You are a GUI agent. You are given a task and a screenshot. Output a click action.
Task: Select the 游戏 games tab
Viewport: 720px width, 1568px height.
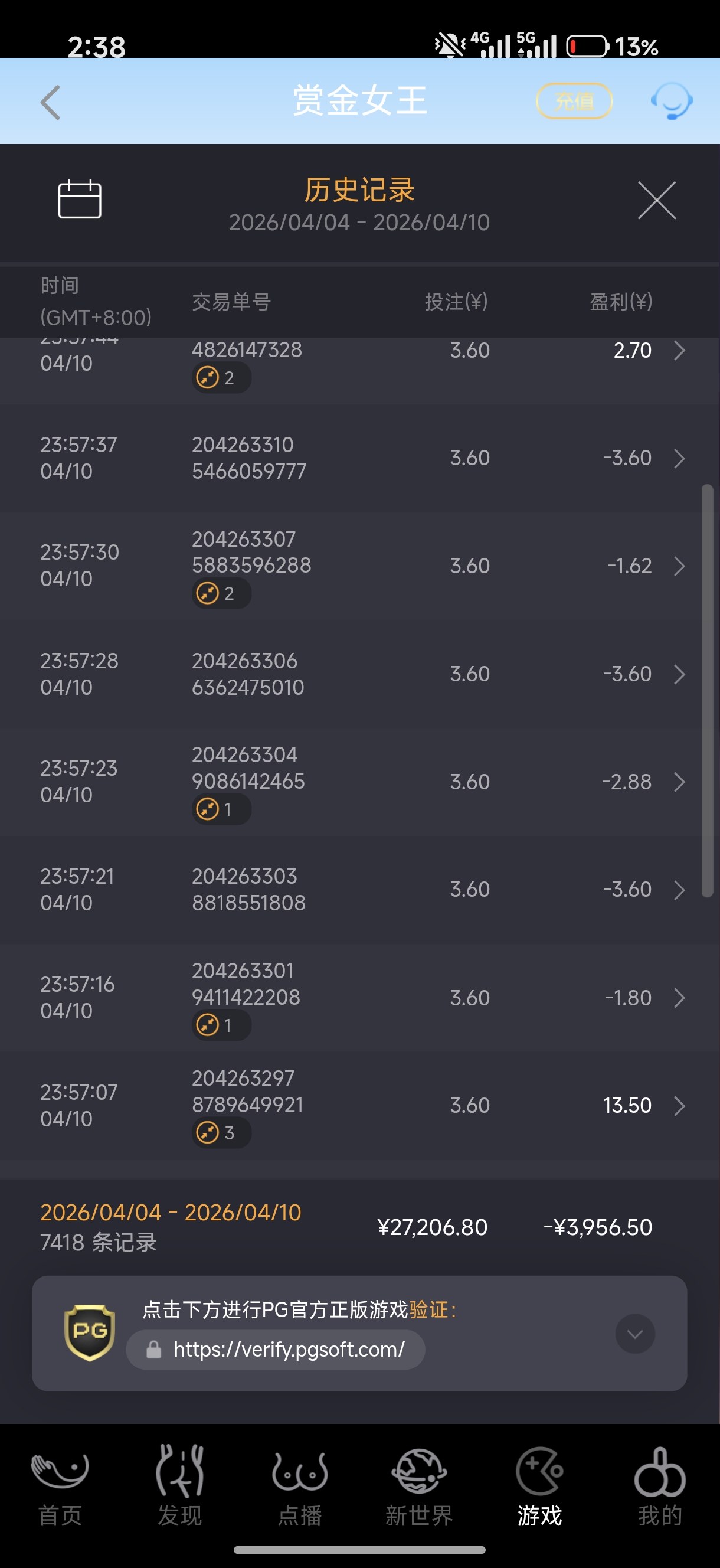539,1486
